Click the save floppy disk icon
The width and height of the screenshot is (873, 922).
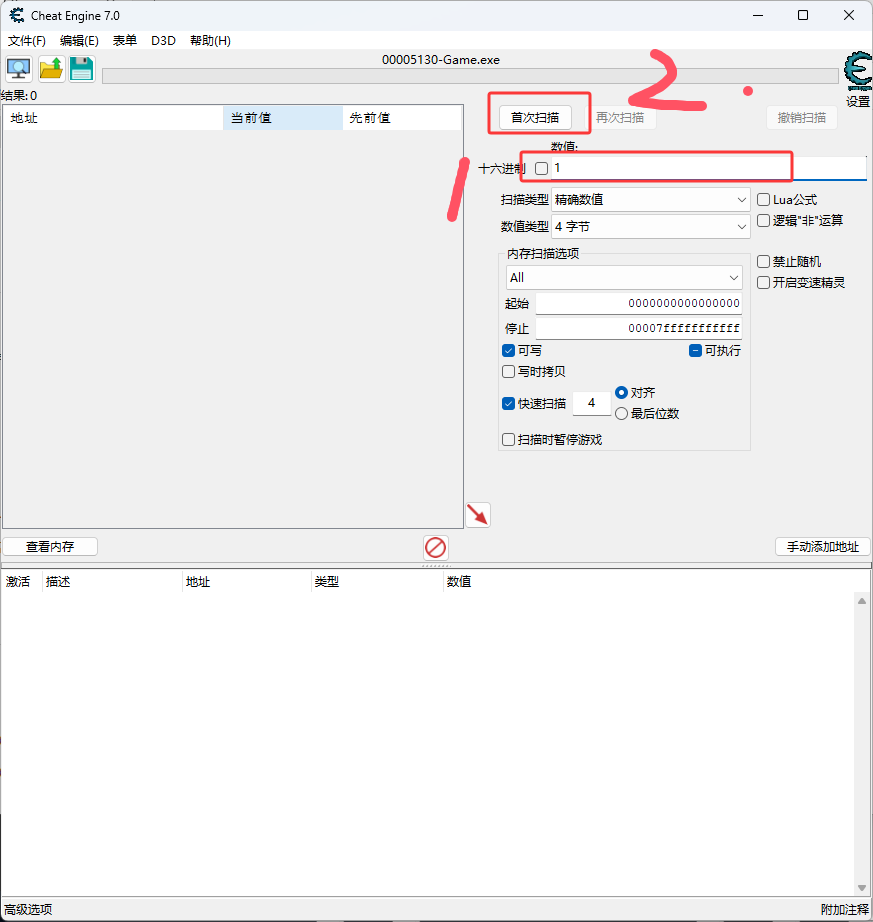click(x=82, y=69)
